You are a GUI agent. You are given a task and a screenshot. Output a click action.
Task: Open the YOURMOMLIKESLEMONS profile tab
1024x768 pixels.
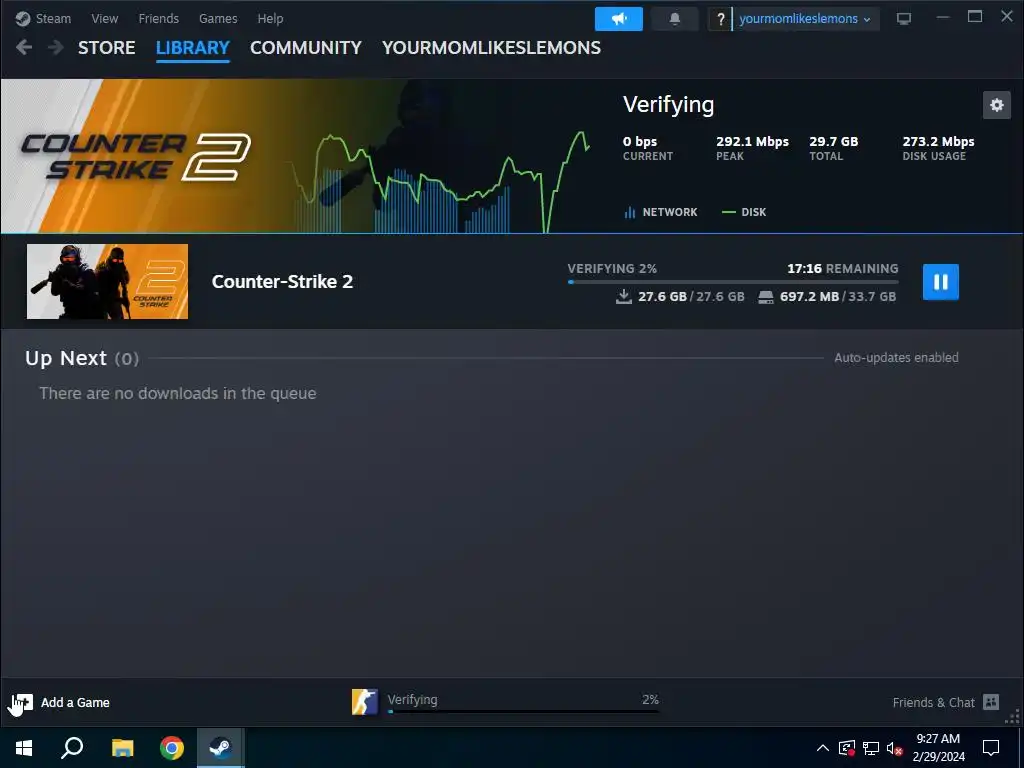click(491, 48)
